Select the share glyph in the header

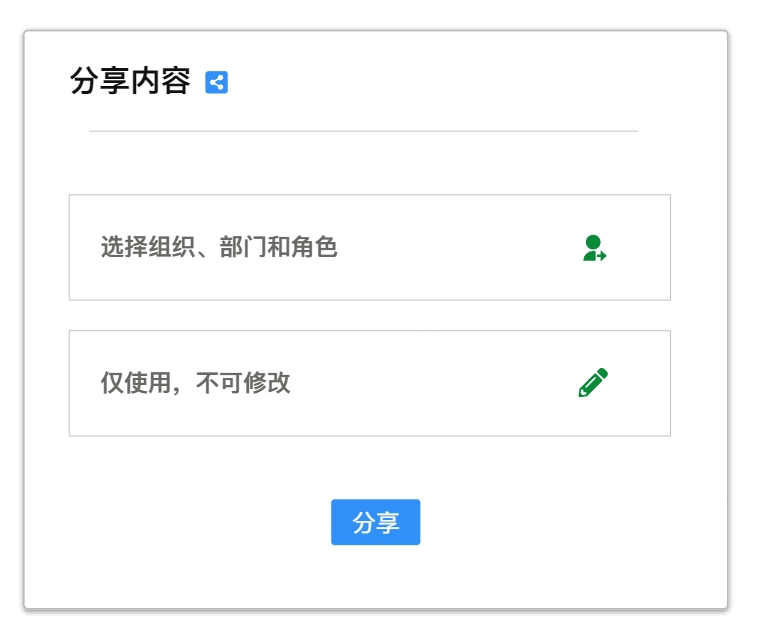(x=217, y=82)
